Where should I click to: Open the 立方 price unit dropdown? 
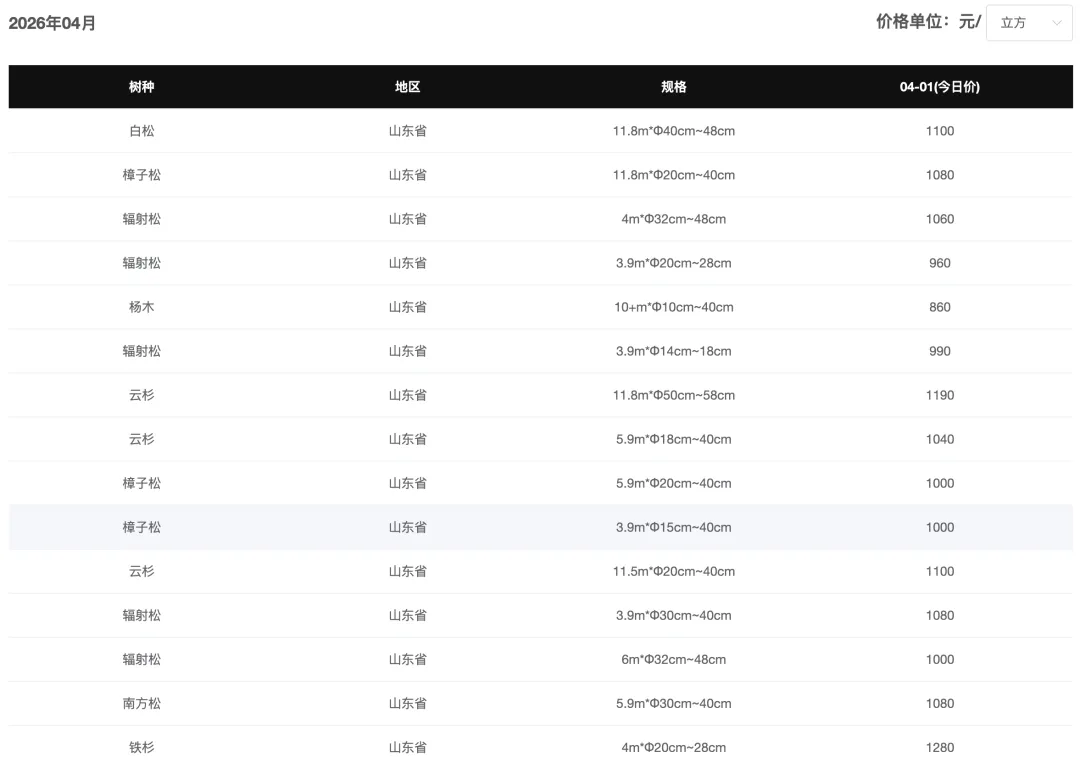pyautogui.click(x=1029, y=23)
